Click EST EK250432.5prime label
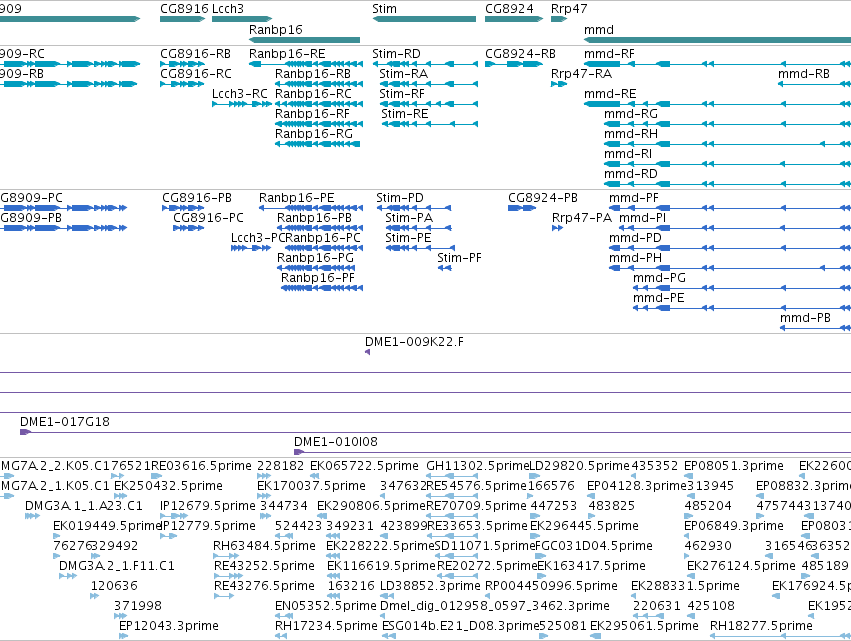 point(168,486)
